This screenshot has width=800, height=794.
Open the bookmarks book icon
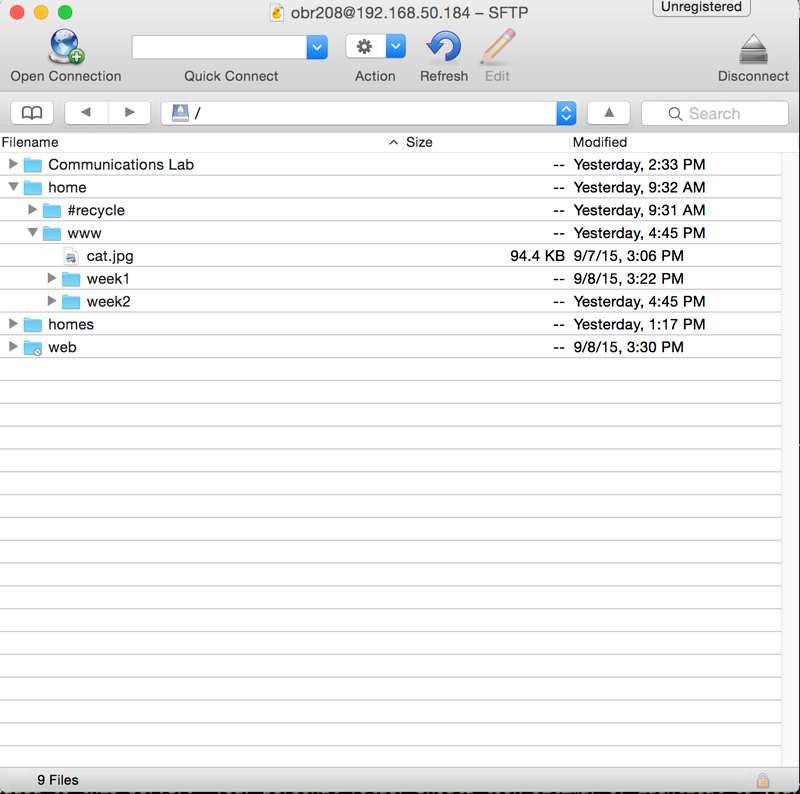tap(32, 113)
